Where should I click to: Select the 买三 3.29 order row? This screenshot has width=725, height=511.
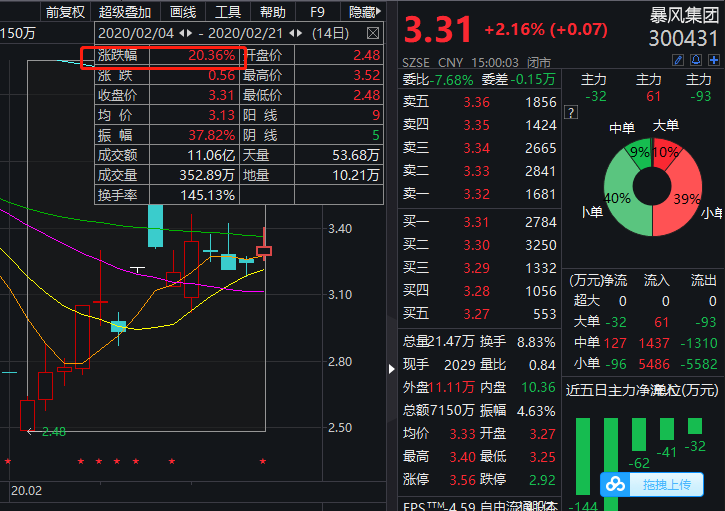479,268
